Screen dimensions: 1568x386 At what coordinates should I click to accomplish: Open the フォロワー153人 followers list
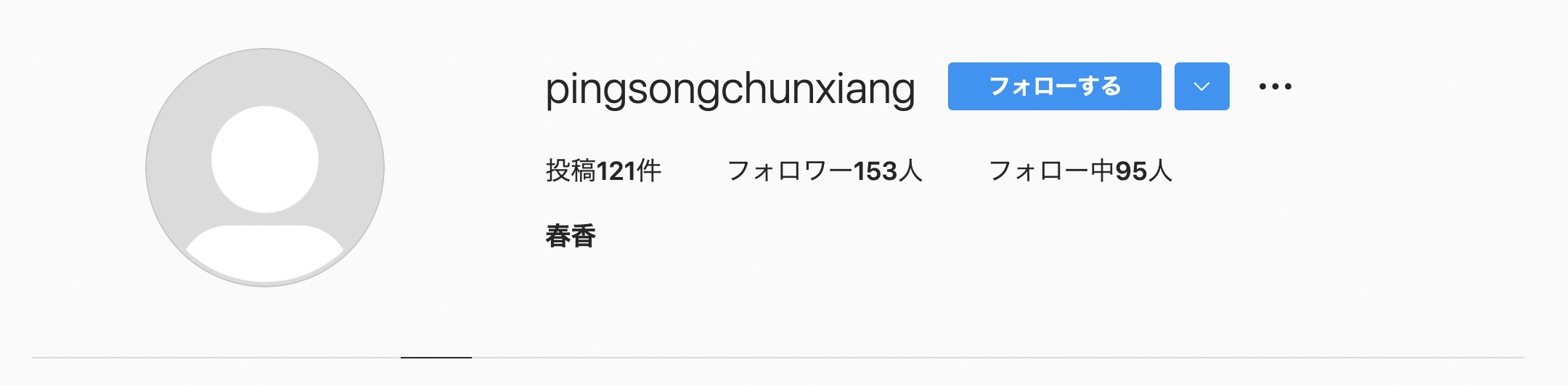point(825,171)
